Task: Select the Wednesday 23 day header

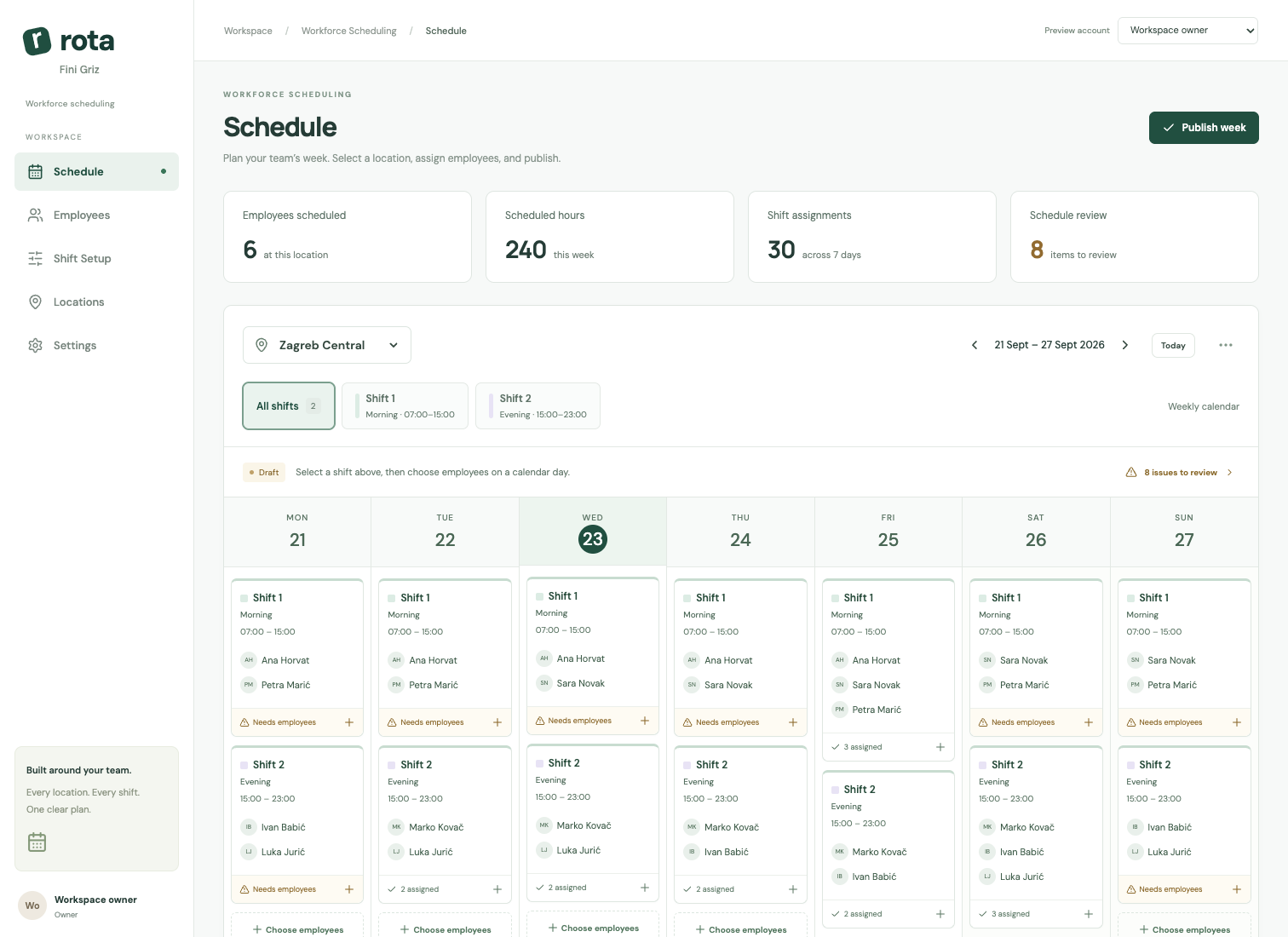Action: [593, 532]
